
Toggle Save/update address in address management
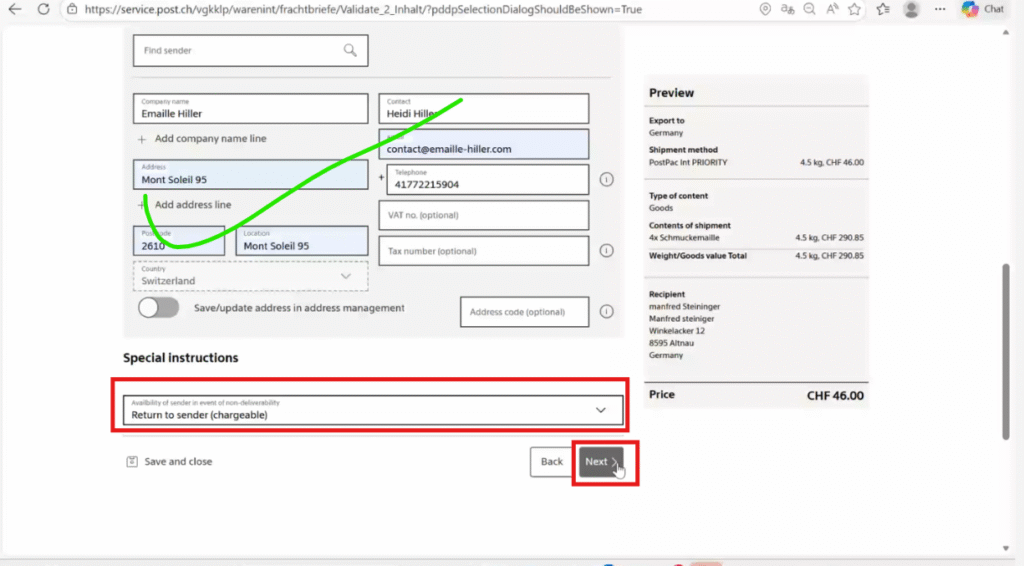point(158,308)
